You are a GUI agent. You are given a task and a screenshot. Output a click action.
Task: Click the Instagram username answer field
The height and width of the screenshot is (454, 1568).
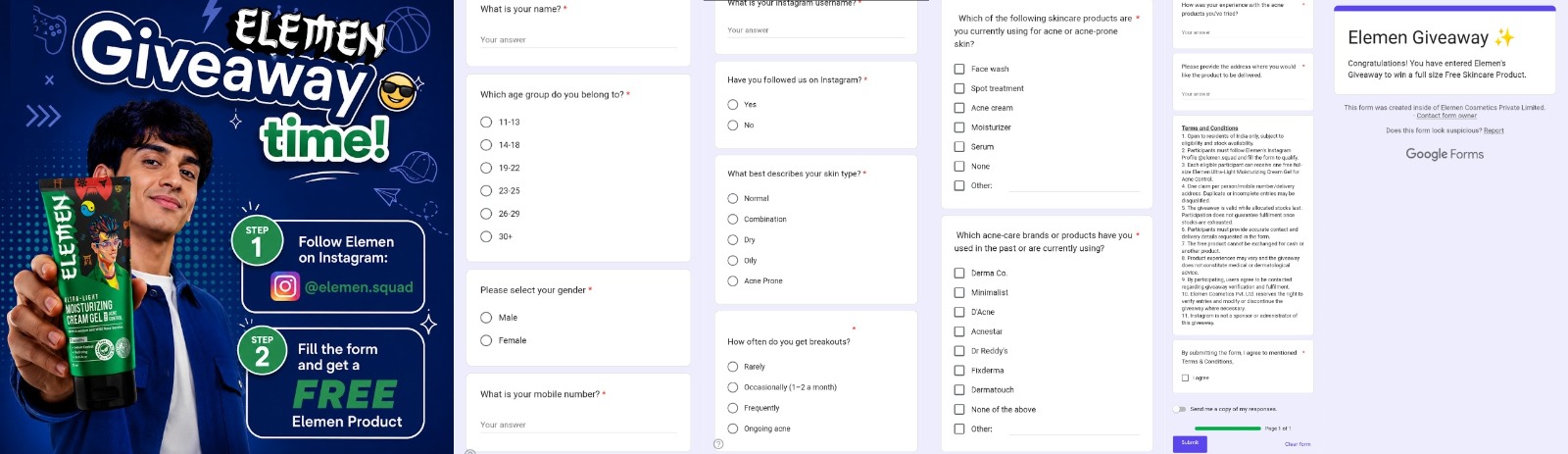coord(815,30)
